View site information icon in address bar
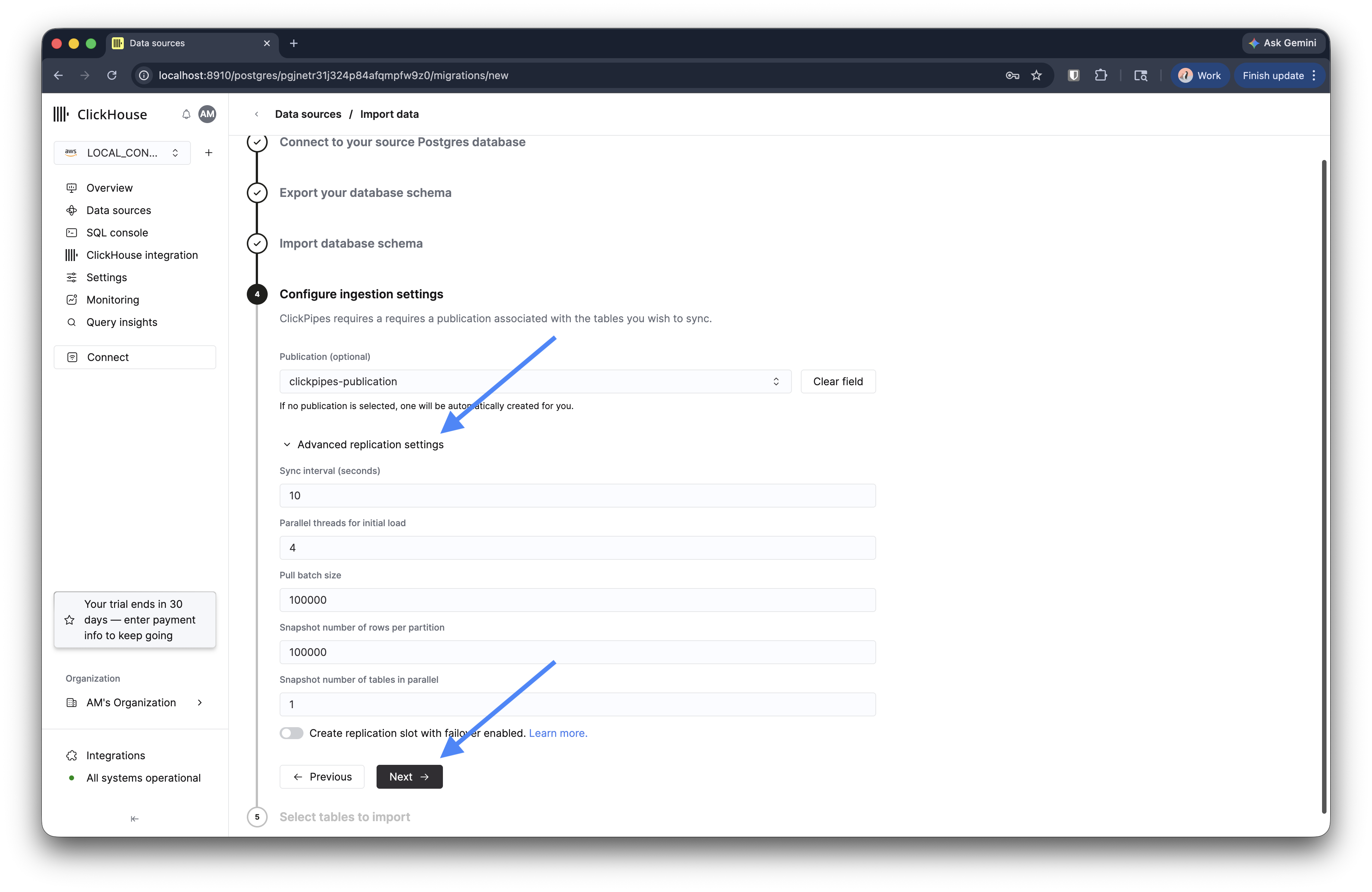 144,76
